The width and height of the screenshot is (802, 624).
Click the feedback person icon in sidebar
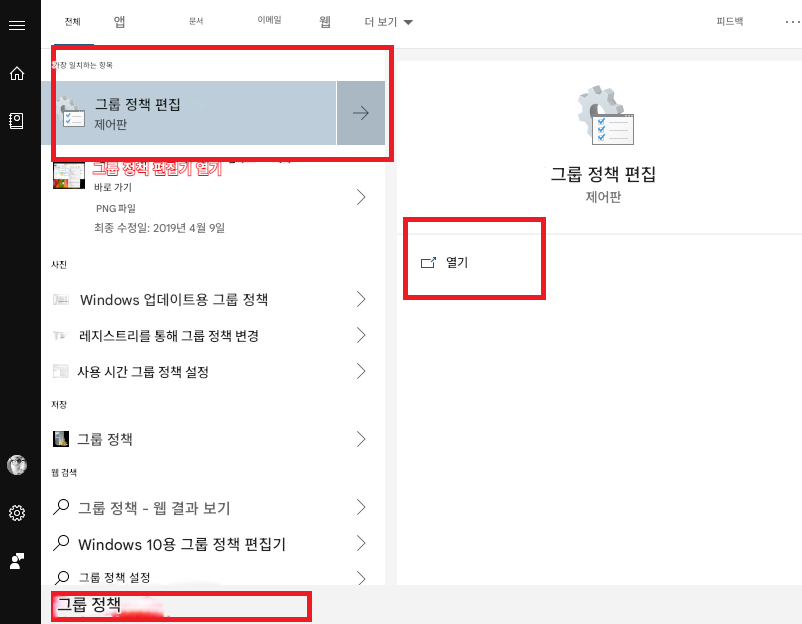[x=17, y=561]
